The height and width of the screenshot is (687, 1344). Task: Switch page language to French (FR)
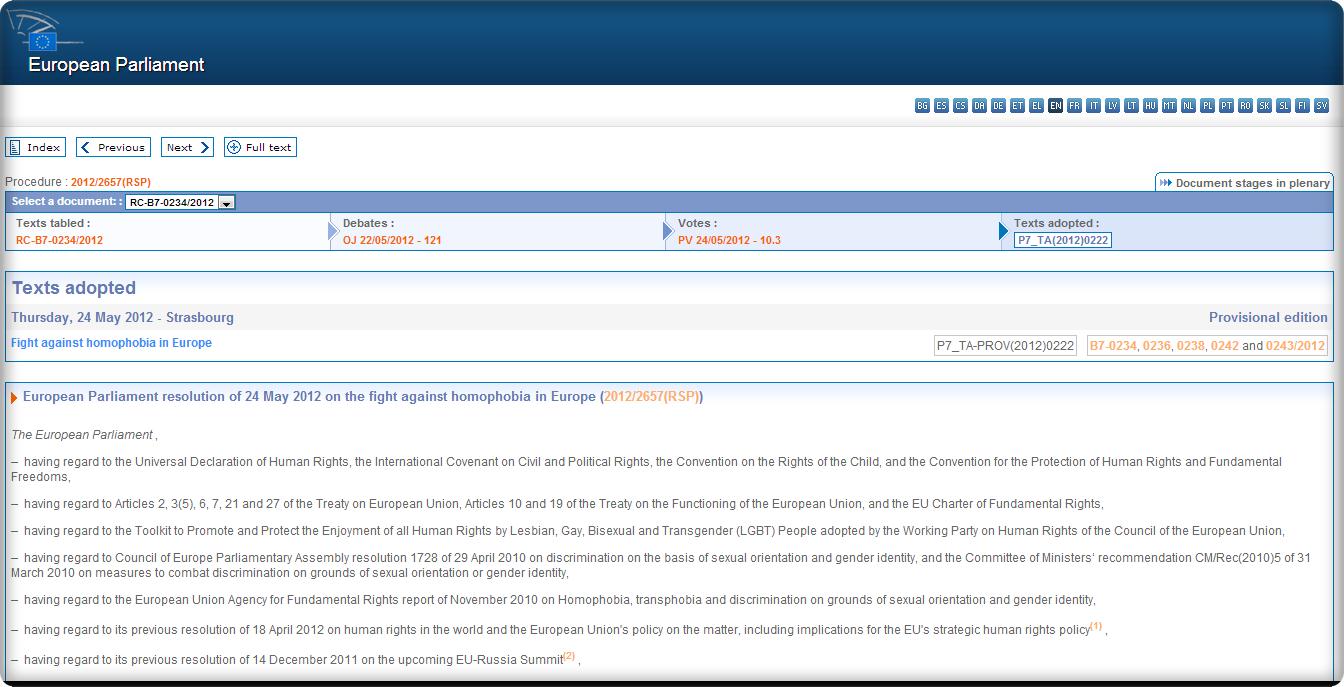coord(1074,106)
